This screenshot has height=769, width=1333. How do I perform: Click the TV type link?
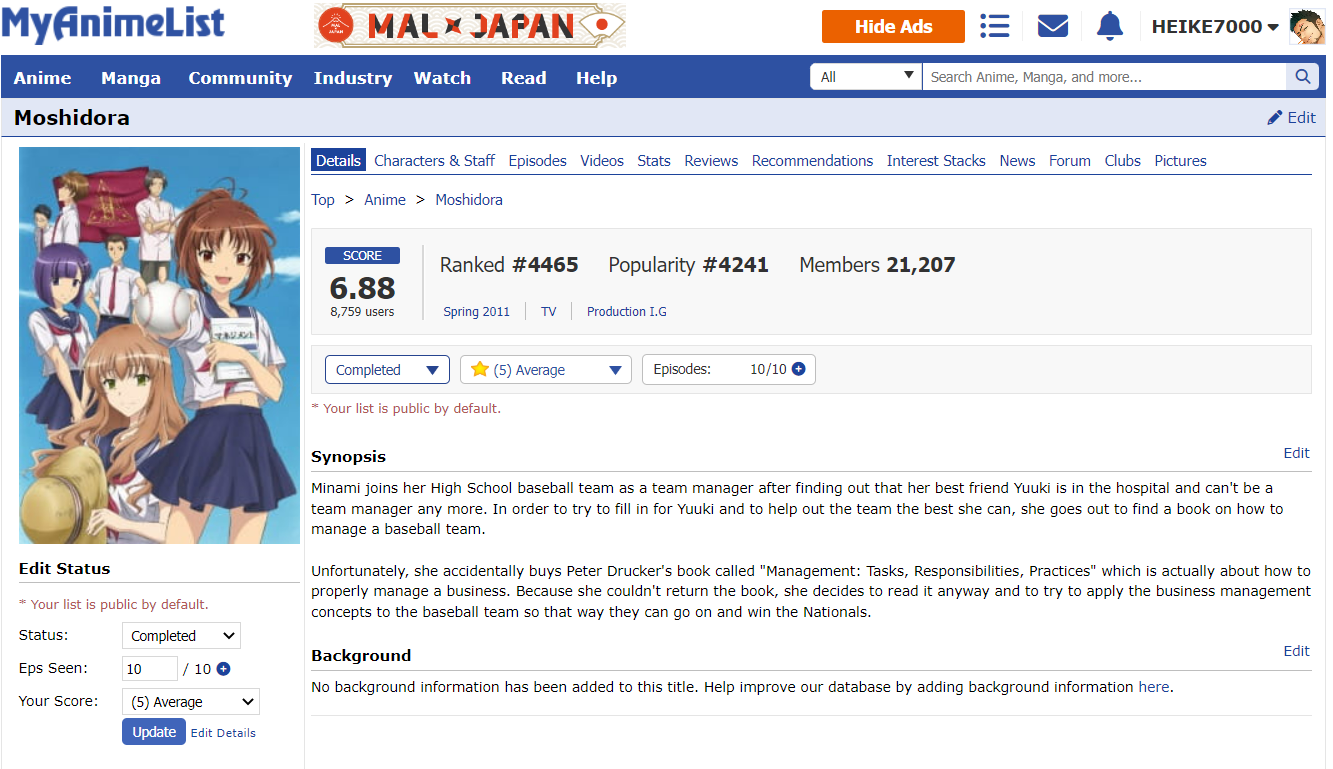click(x=548, y=312)
